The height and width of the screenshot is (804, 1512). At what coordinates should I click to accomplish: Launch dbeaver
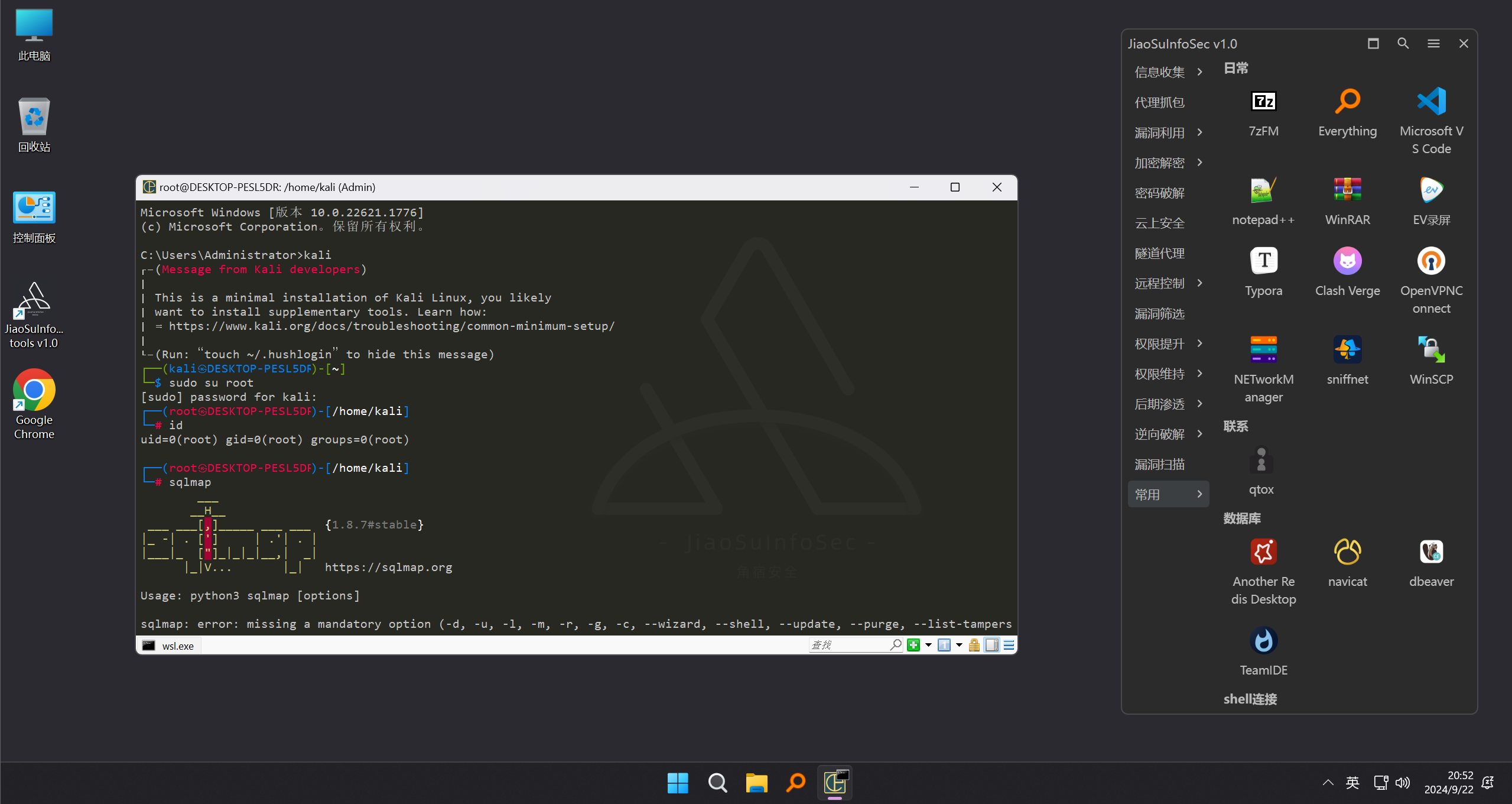(x=1431, y=564)
